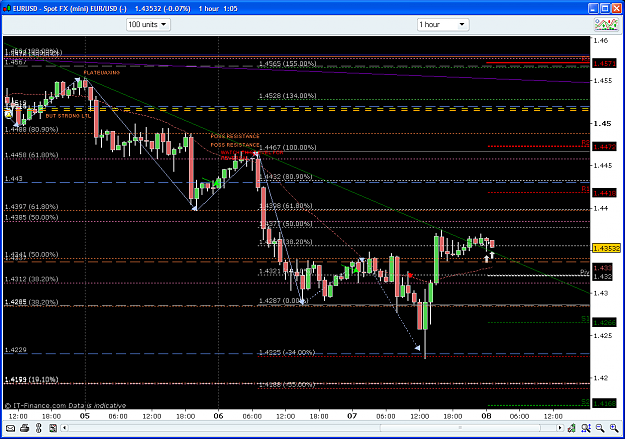
Task: Click the print chart icon
Action: coord(25,428)
